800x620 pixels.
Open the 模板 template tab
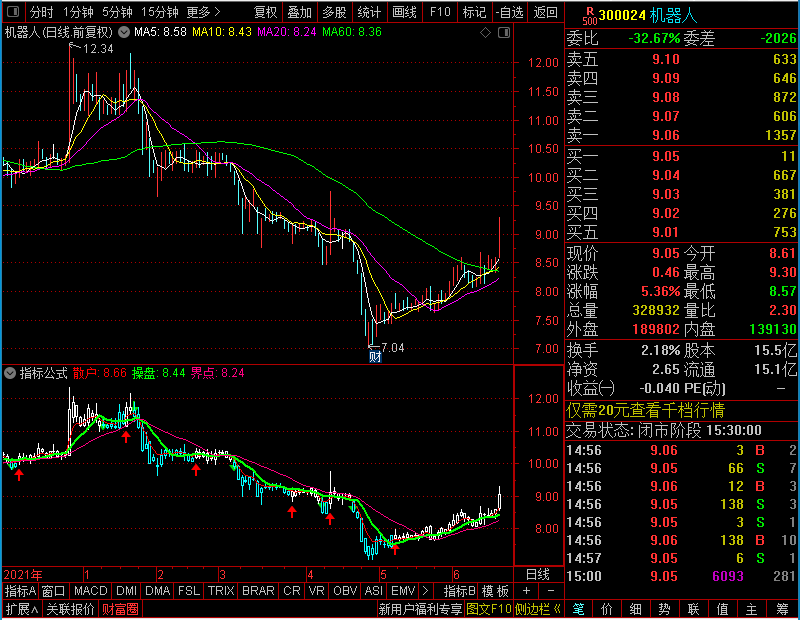(495, 591)
